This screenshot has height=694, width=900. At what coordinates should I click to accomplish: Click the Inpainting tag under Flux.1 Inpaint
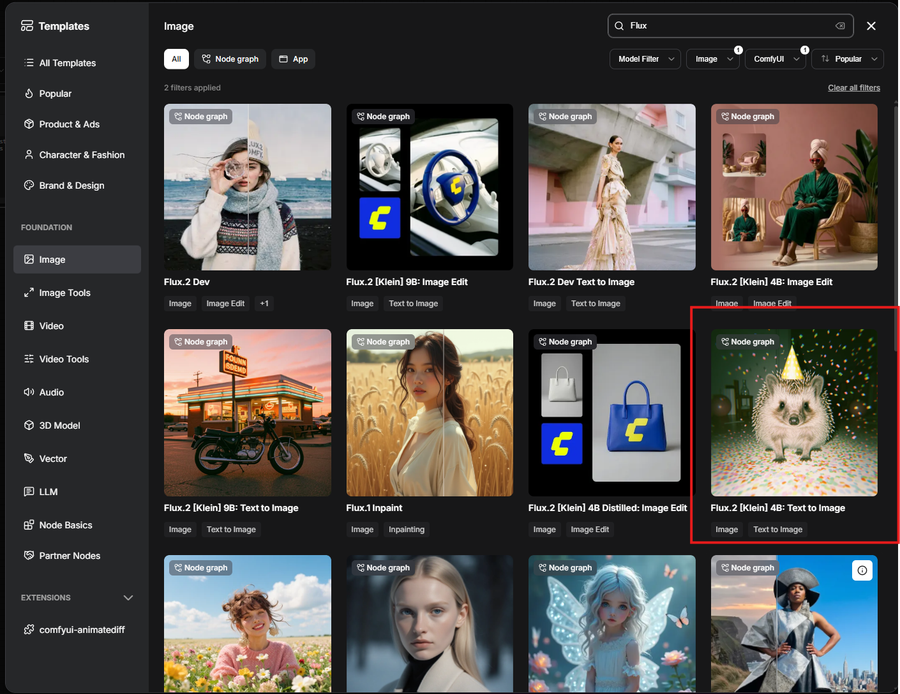(406, 529)
